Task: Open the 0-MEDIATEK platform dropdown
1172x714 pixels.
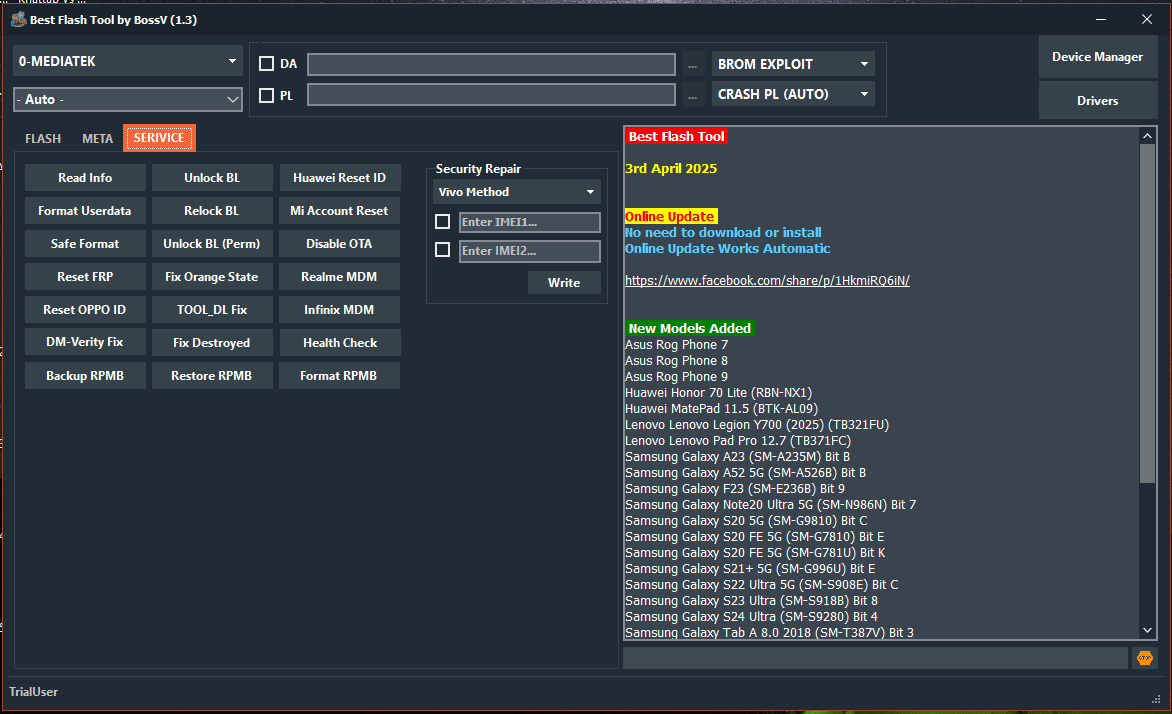Action: point(128,61)
